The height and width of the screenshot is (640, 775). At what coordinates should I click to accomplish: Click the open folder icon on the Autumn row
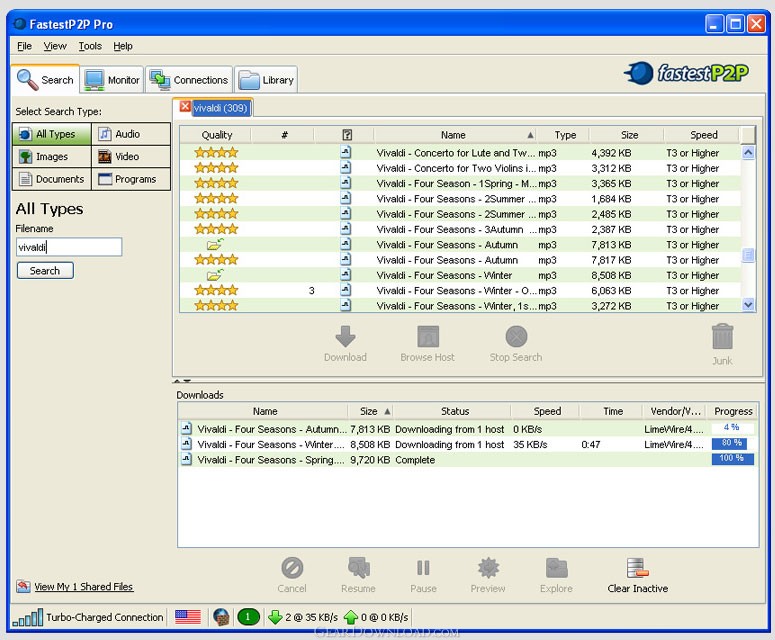pyautogui.click(x=215, y=244)
